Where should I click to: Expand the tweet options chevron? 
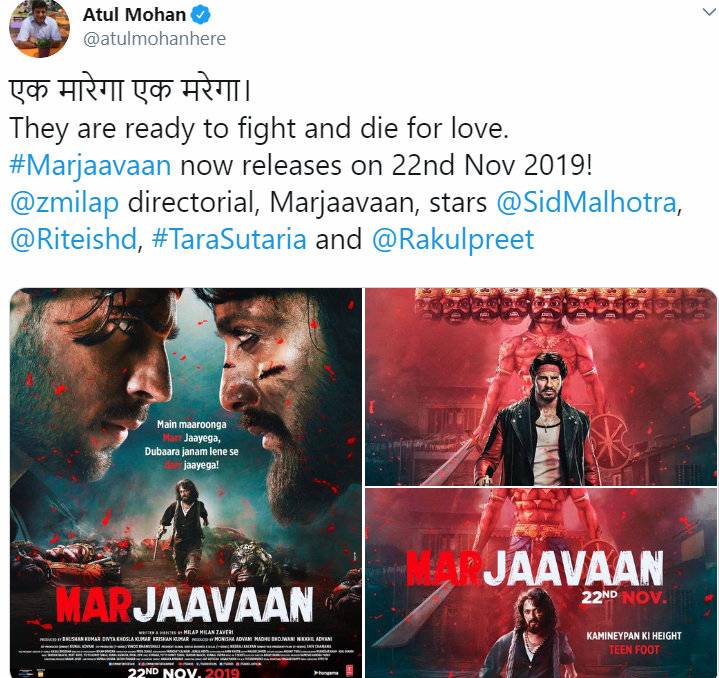tap(709, 12)
